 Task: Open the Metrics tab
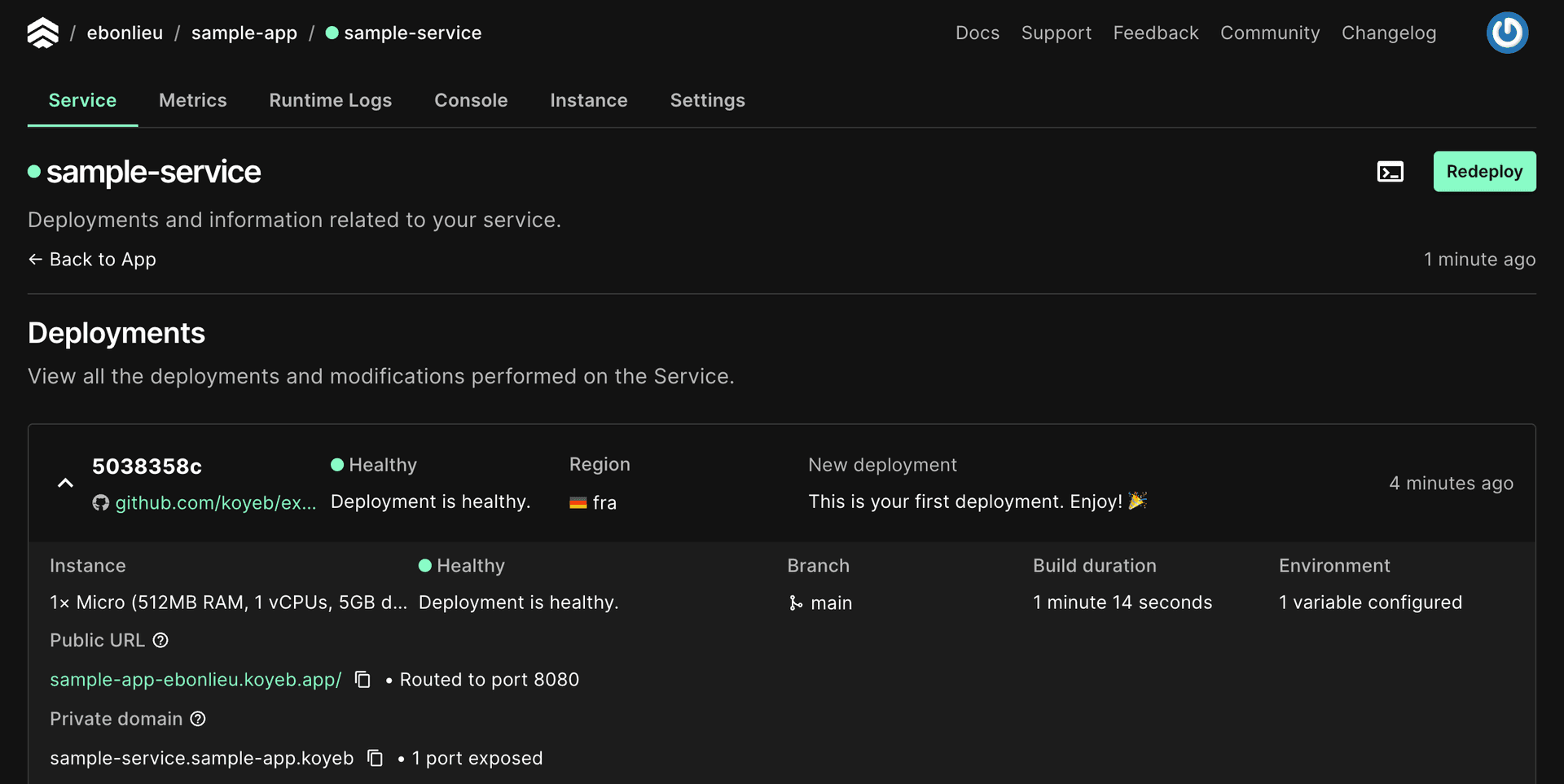click(x=193, y=100)
